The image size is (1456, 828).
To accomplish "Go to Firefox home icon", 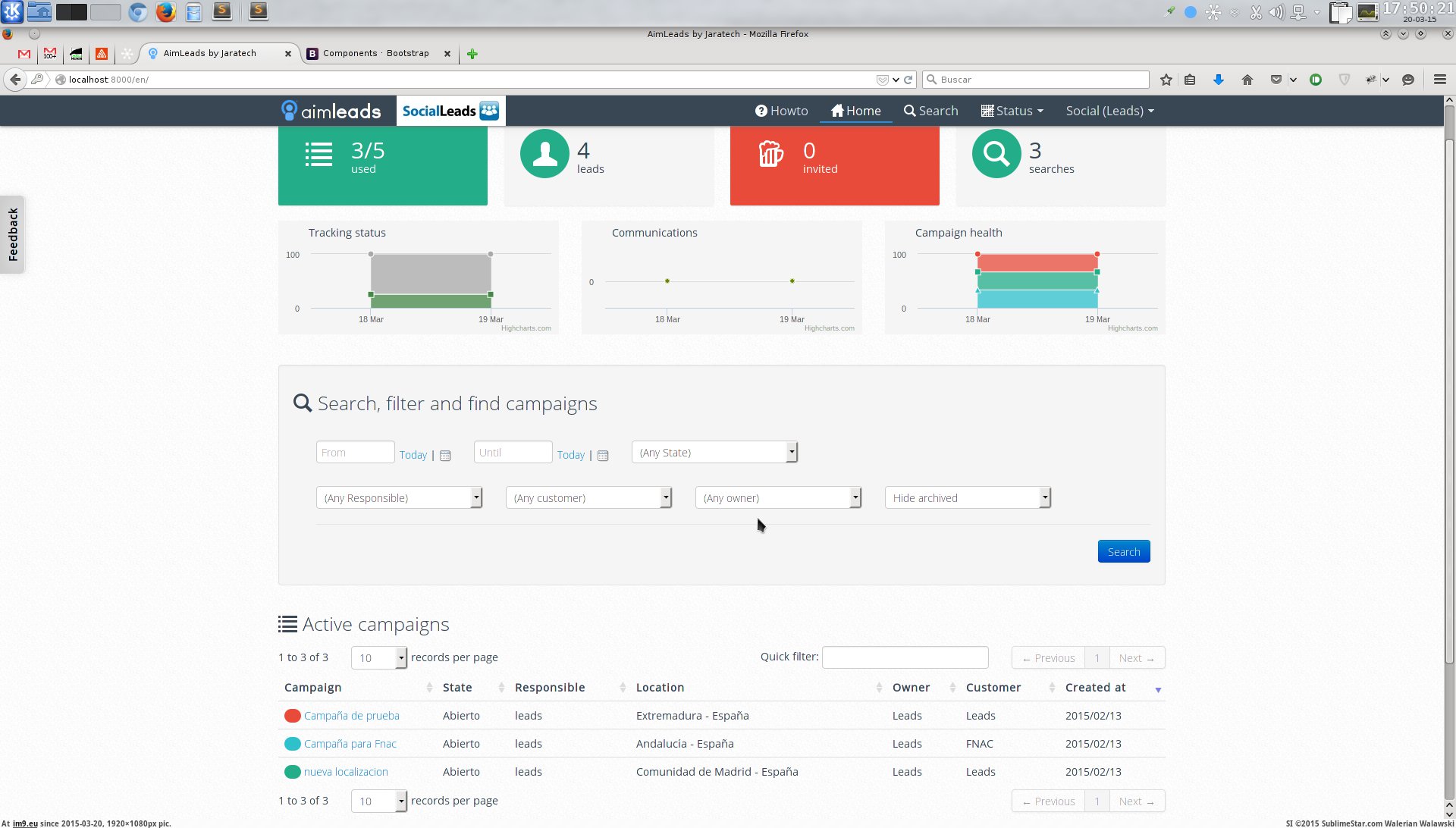I will click(1247, 80).
